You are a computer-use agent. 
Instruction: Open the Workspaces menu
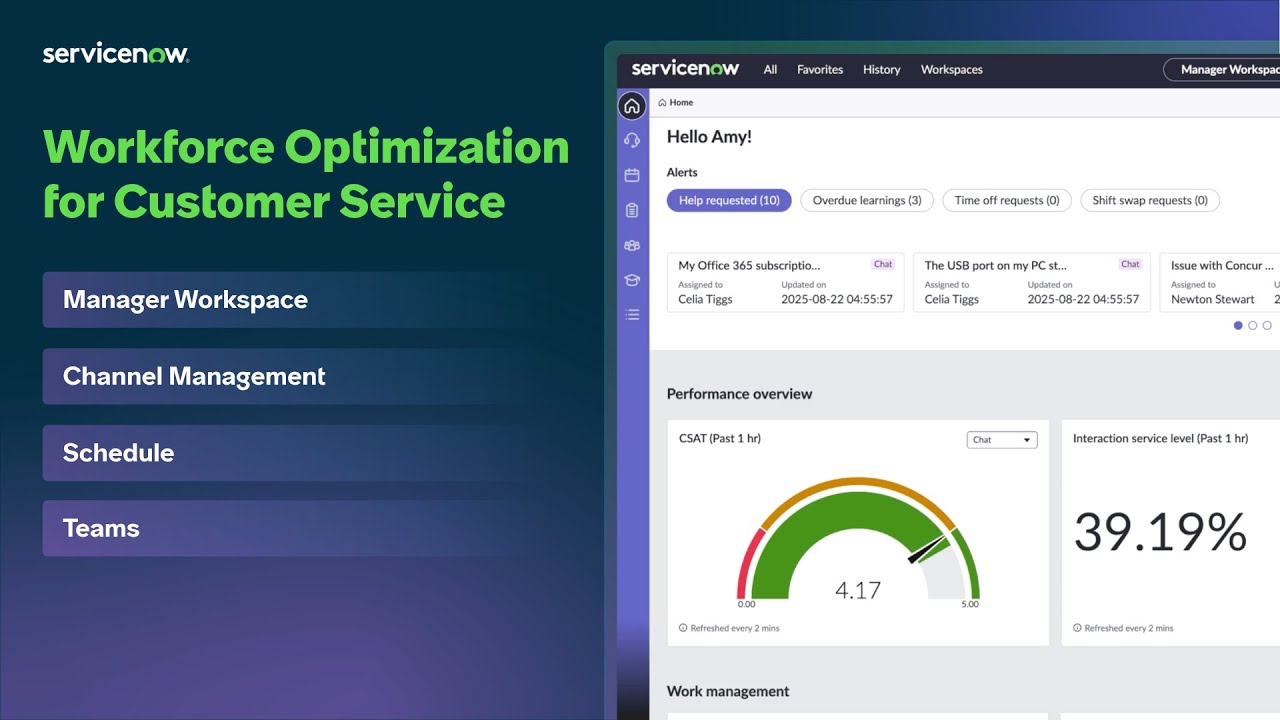(951, 69)
